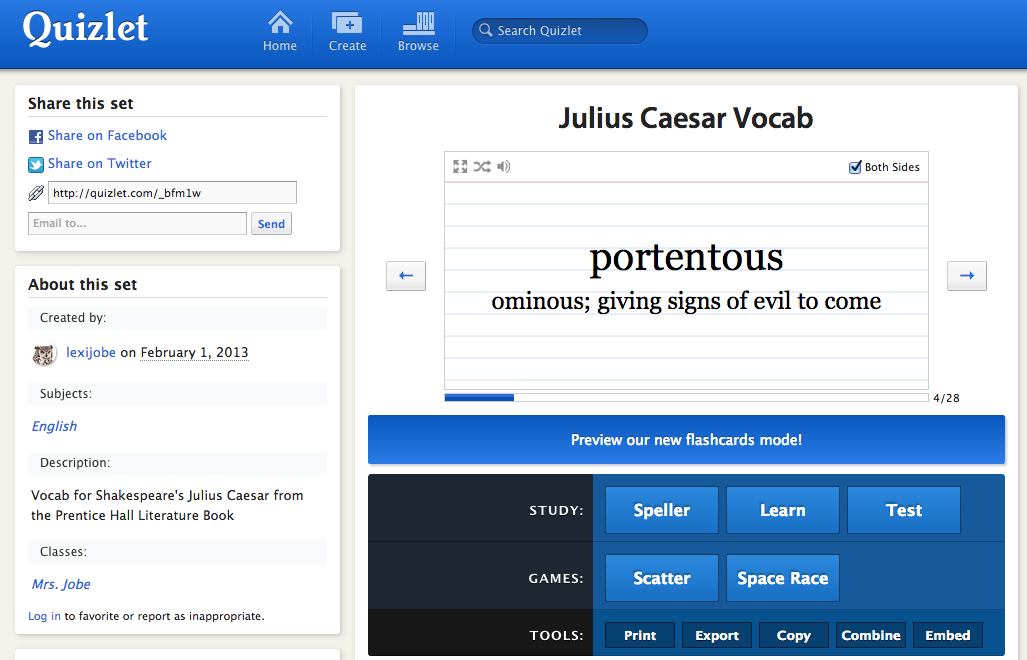
Task: Select the set URL field
Action: pyautogui.click(x=172, y=192)
